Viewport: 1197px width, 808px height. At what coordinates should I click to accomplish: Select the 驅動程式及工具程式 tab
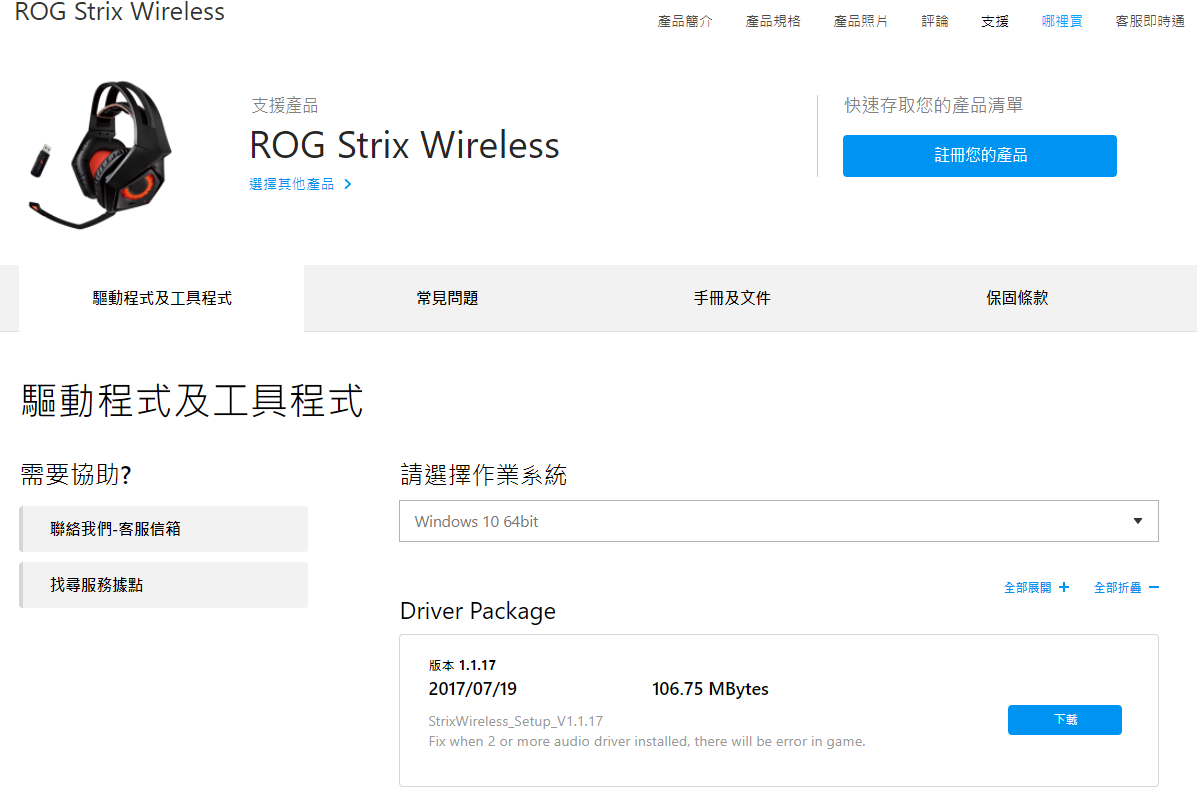click(162, 299)
